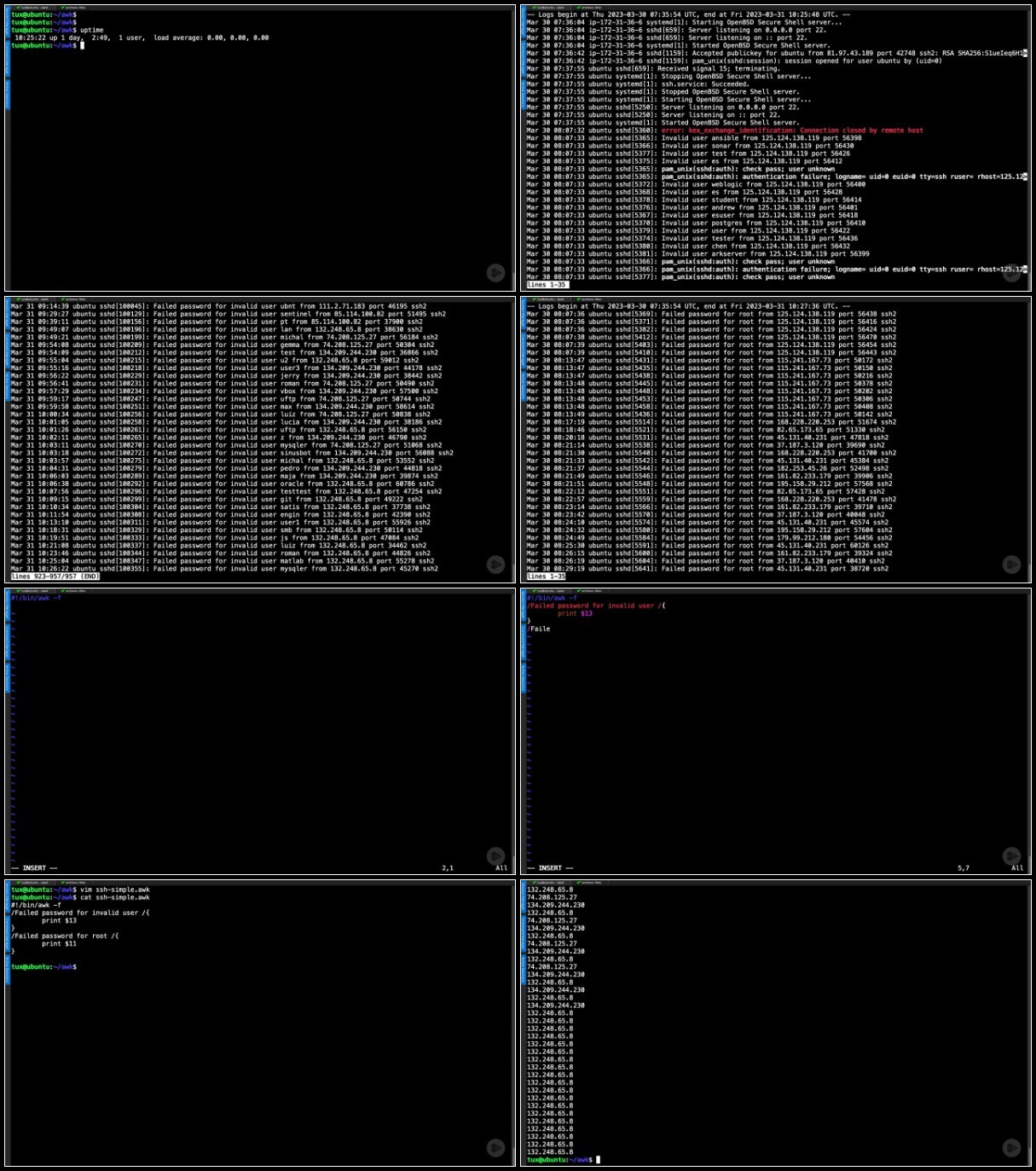Play the clip of the empty awk script in vim

pos(495,855)
